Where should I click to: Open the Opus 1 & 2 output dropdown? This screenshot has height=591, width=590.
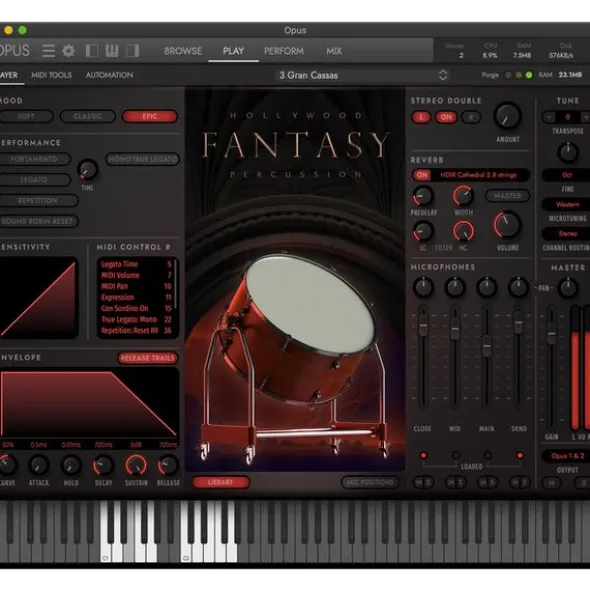tap(567, 456)
